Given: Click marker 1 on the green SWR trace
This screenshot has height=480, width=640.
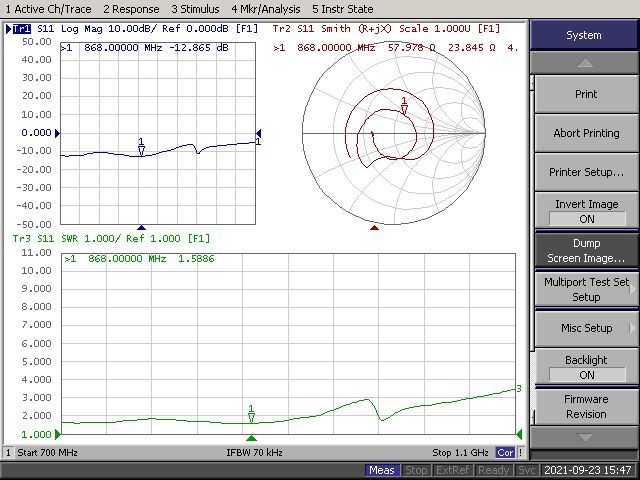Looking at the screenshot, I should tap(251, 415).
